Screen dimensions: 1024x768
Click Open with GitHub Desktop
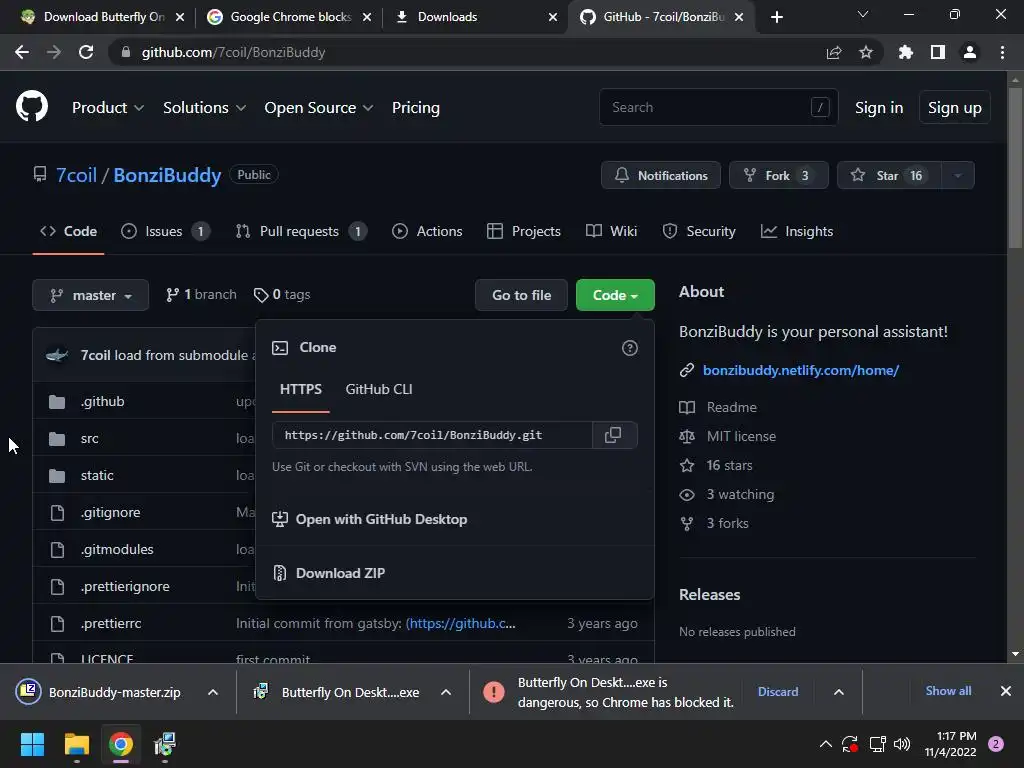370,520
